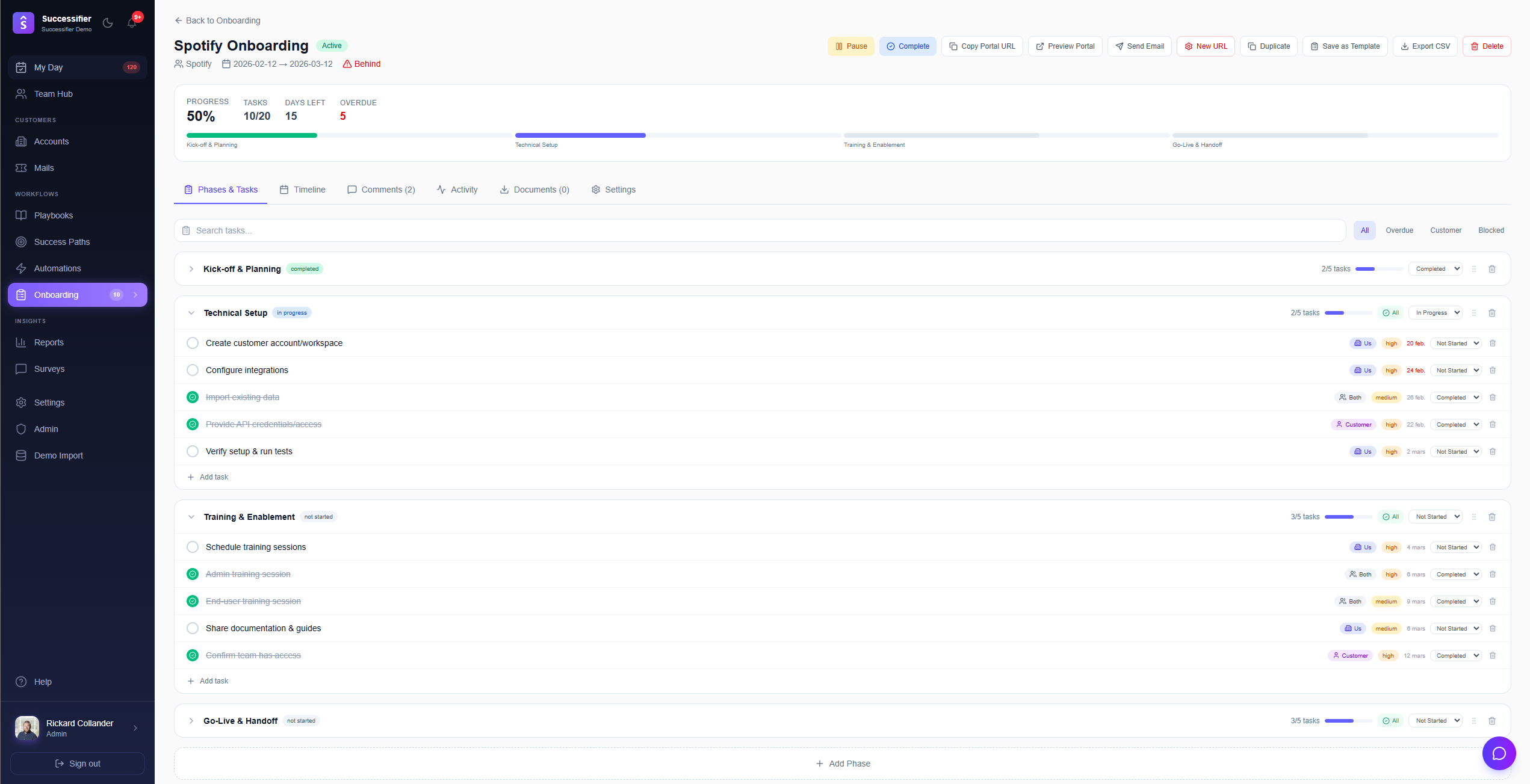
Task: Focus the Search tasks input field
Action: [760, 230]
